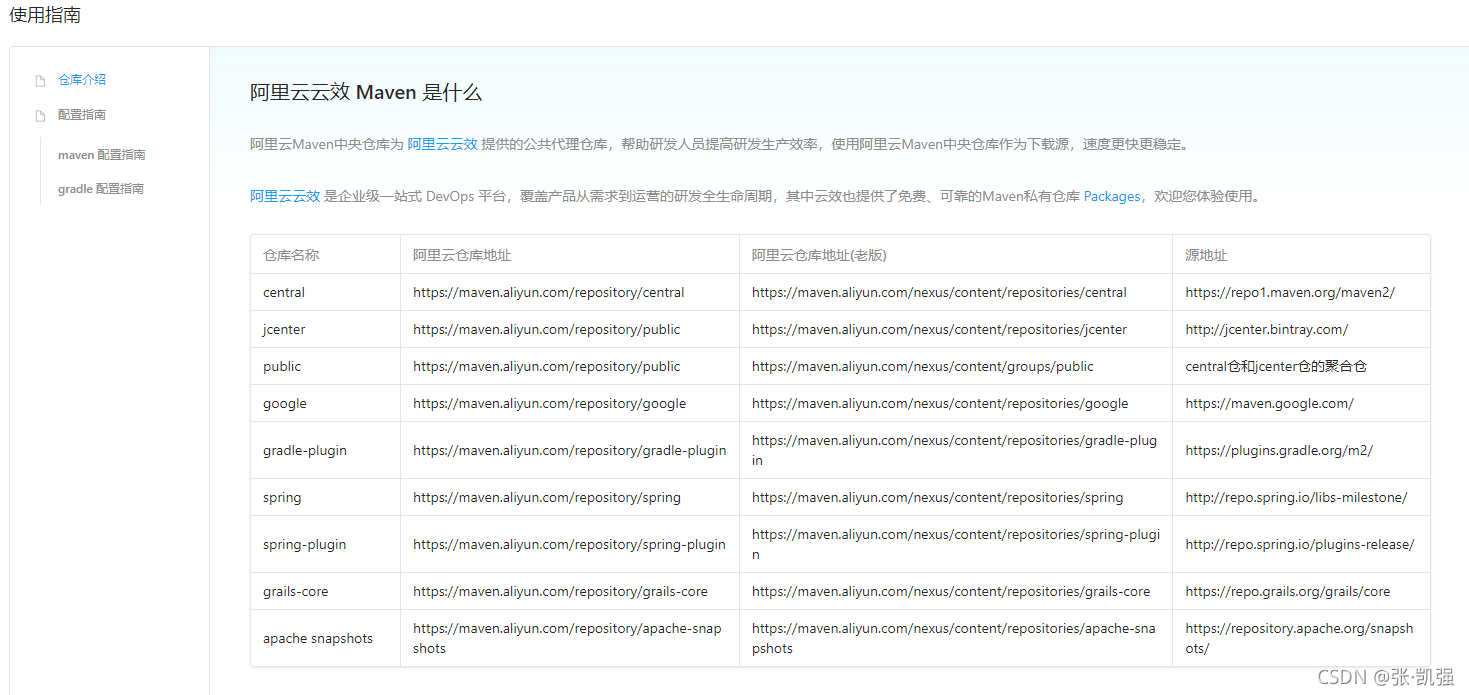Click the source https://maven.google.com/
Image resolution: width=1469 pixels, height=695 pixels.
1270,404
